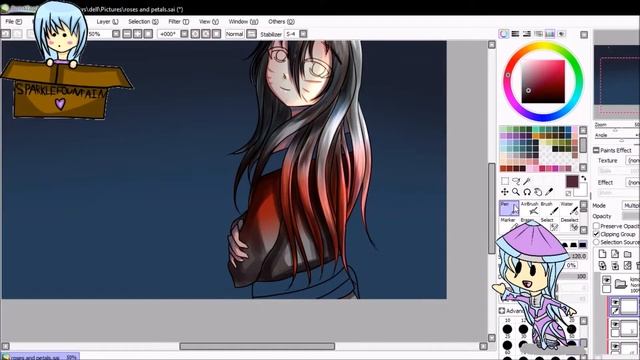
Task: Open the Window menu
Action: (x=243, y=22)
